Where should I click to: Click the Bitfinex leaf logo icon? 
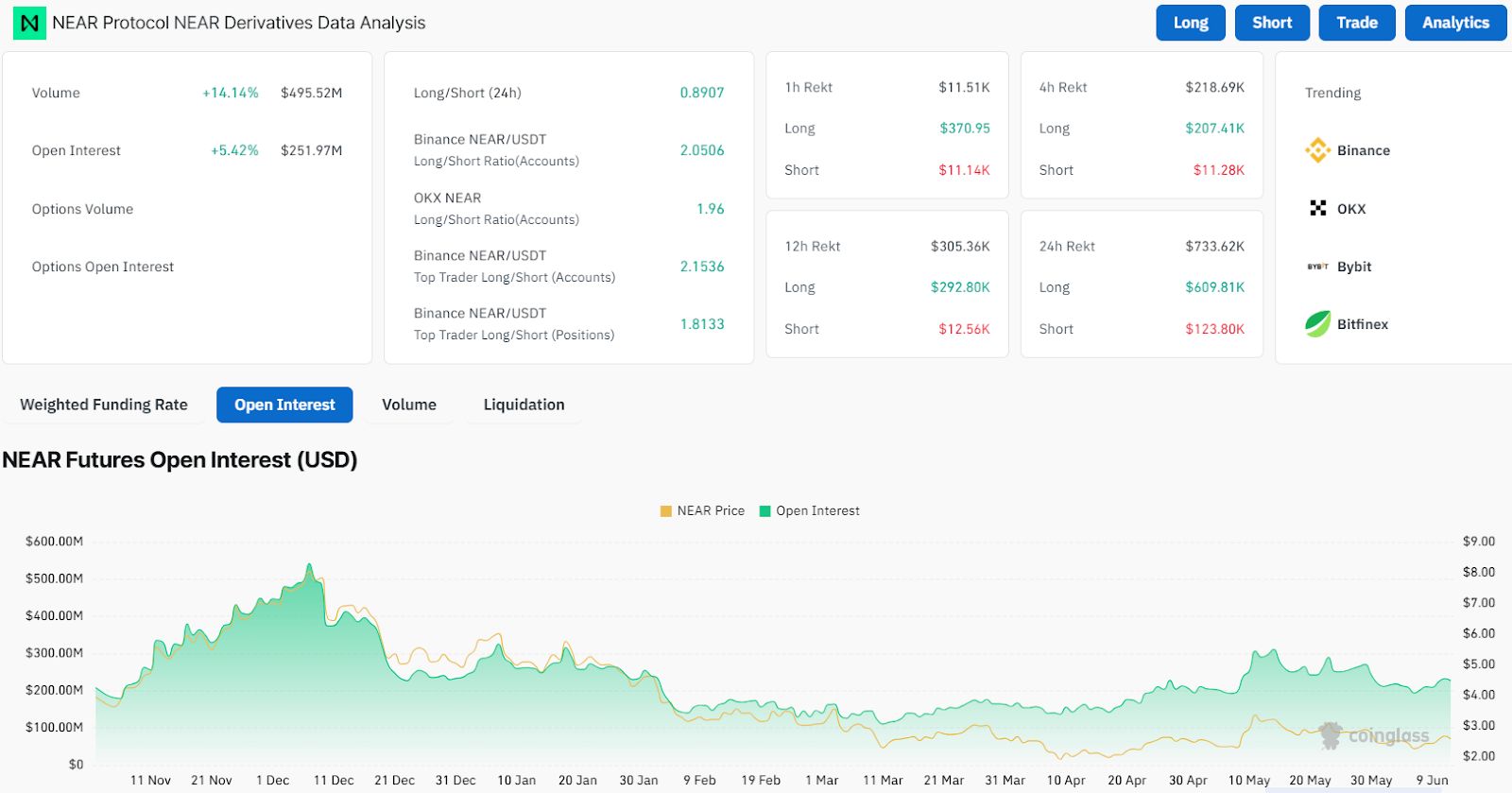[1317, 324]
